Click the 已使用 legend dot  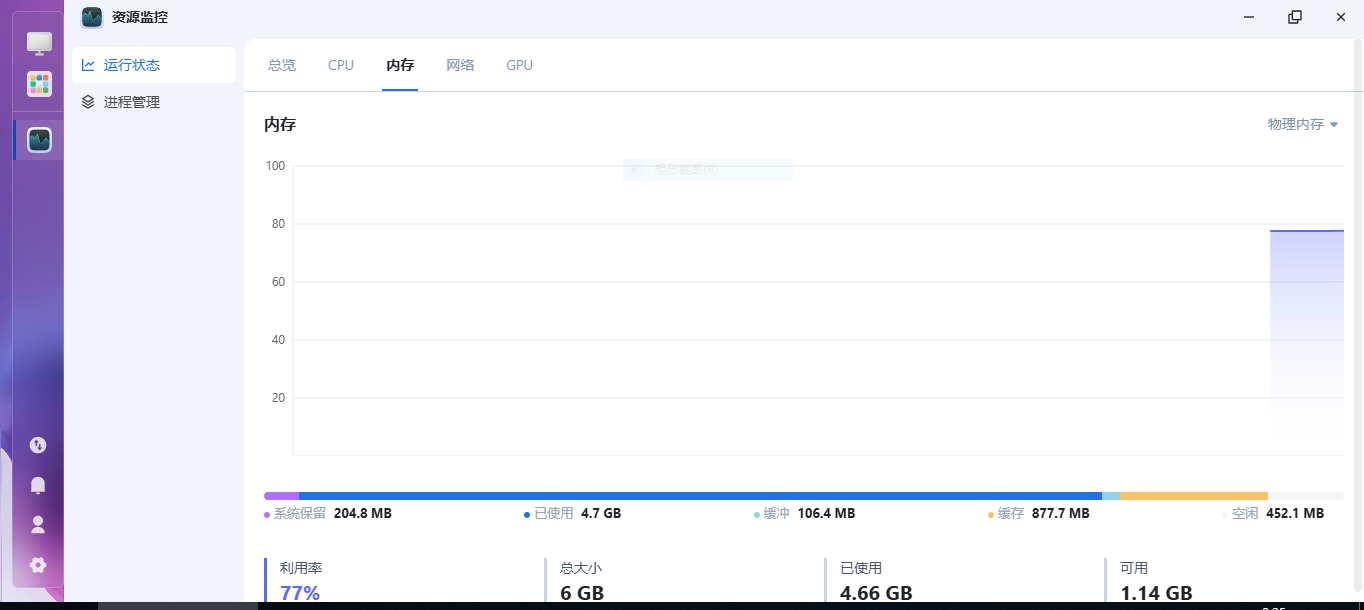coord(527,515)
